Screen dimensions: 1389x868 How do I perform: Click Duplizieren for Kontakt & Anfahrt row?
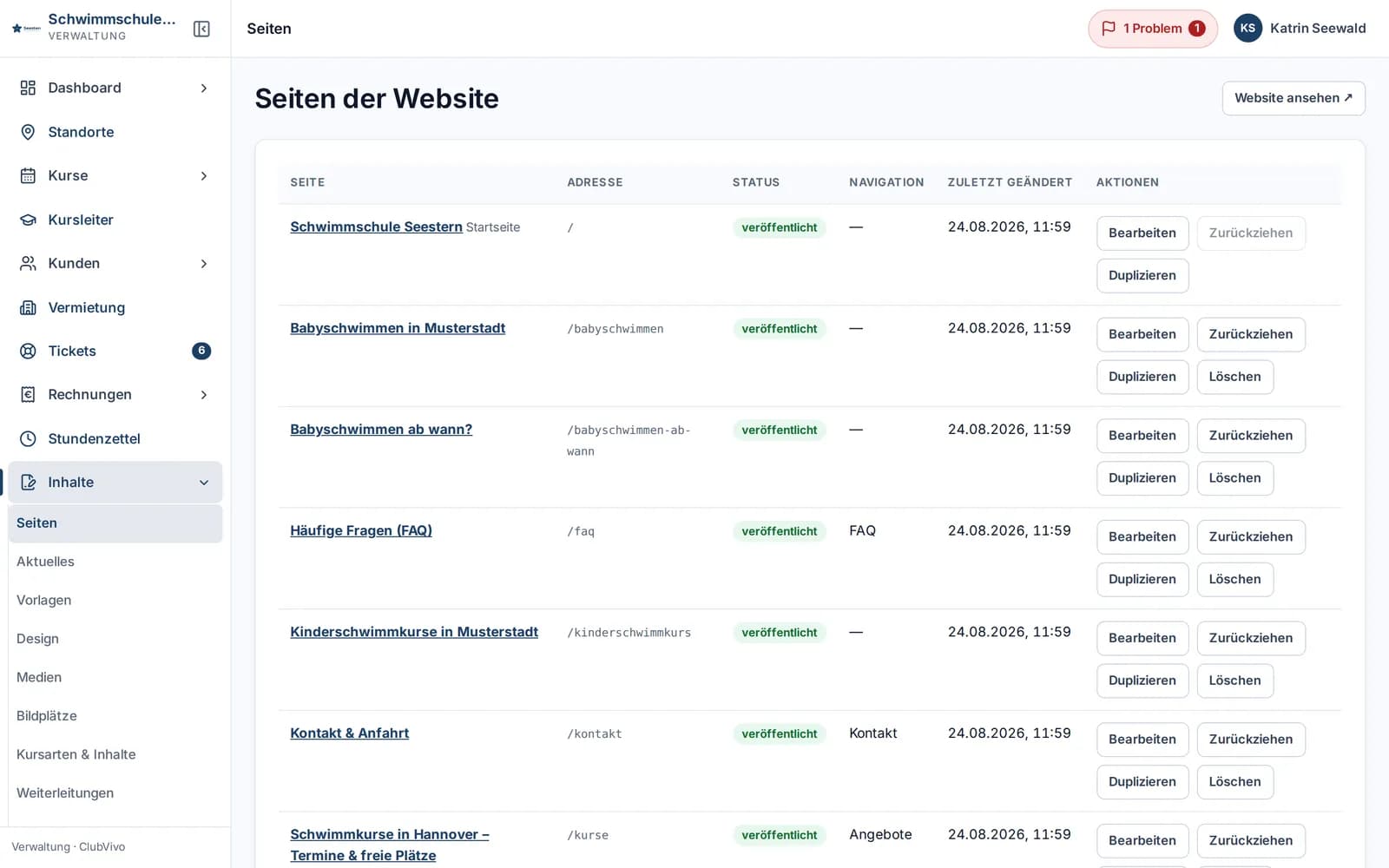point(1142,782)
